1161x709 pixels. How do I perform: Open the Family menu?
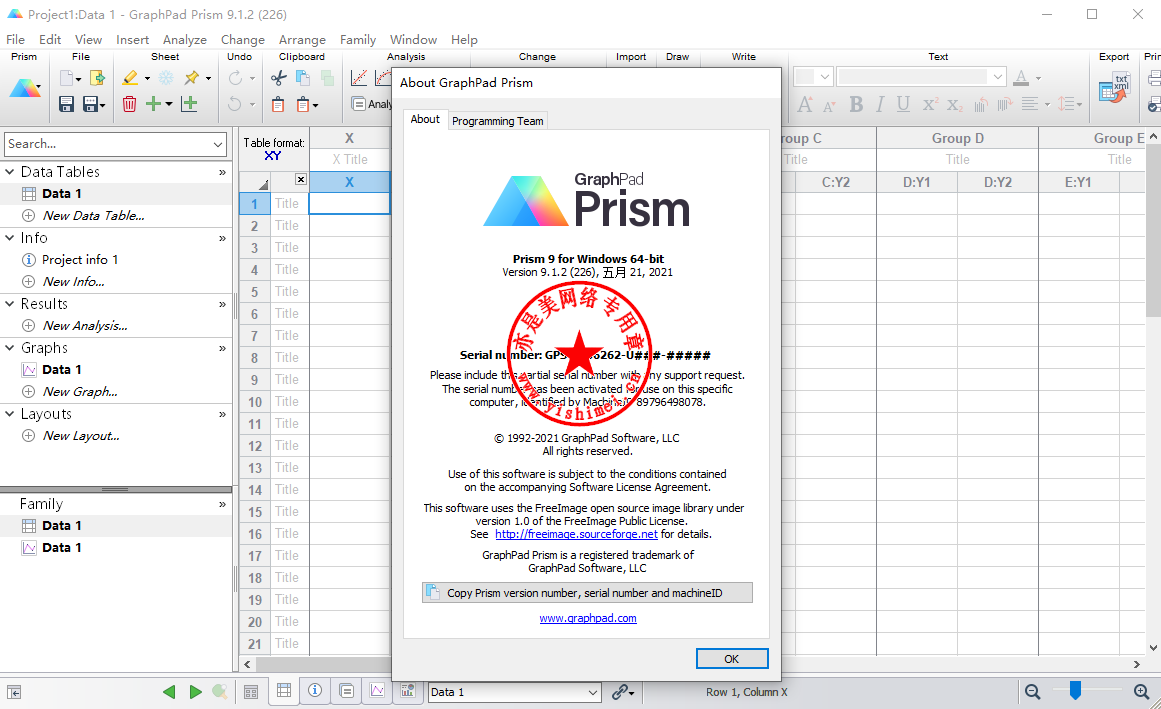[x=358, y=39]
